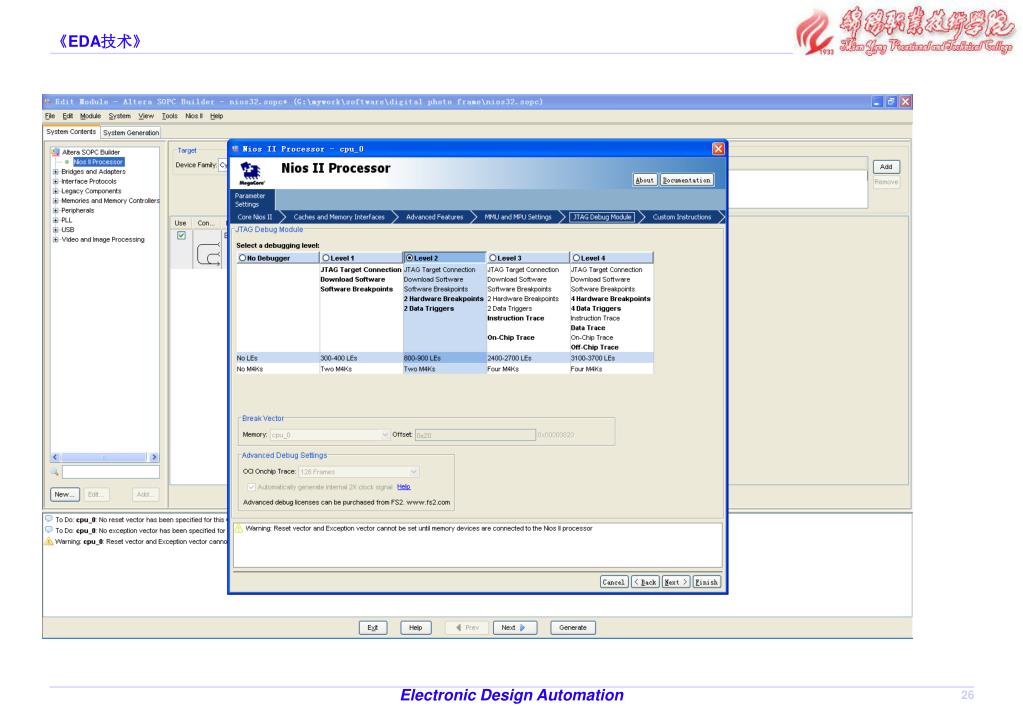Click Next in Nios II dialog
Viewport: 1023px width, 708px height.
[x=676, y=582]
